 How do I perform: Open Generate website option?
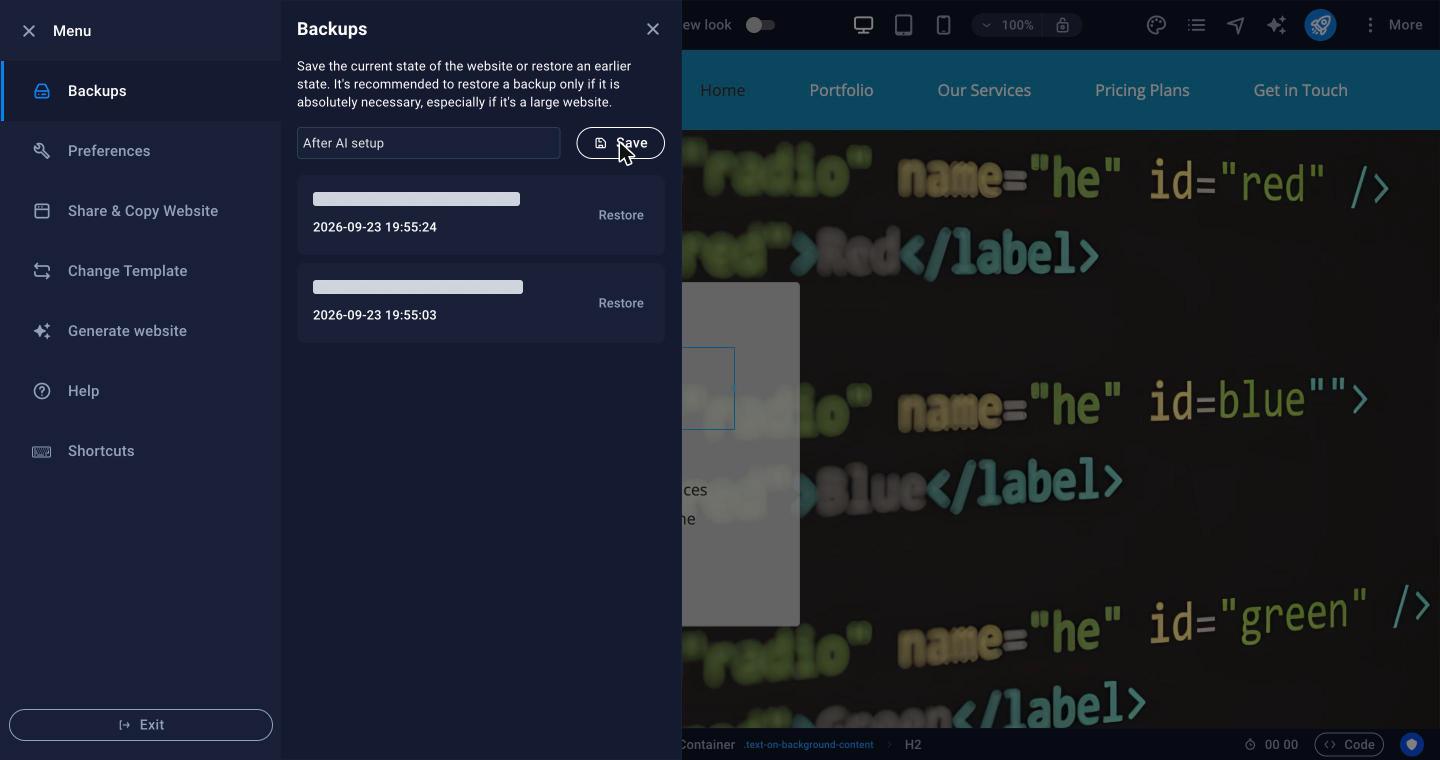pos(141,331)
